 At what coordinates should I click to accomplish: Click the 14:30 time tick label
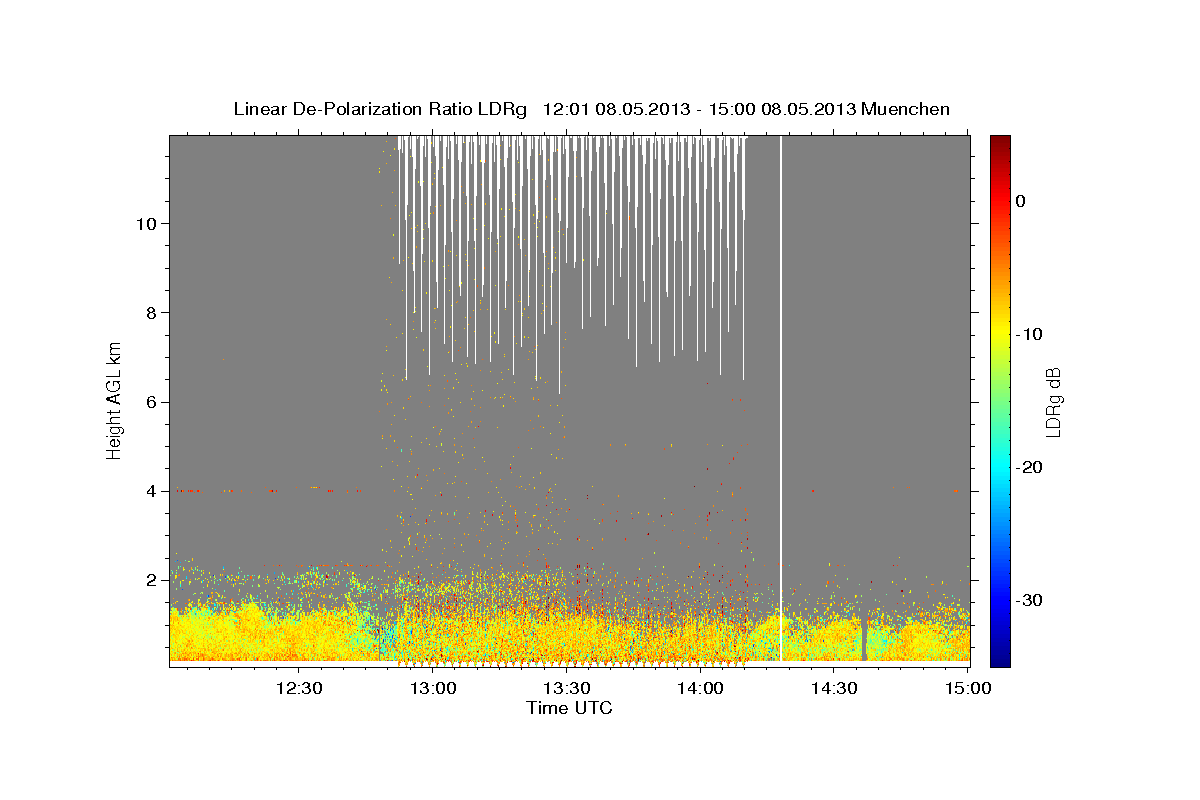[x=834, y=688]
